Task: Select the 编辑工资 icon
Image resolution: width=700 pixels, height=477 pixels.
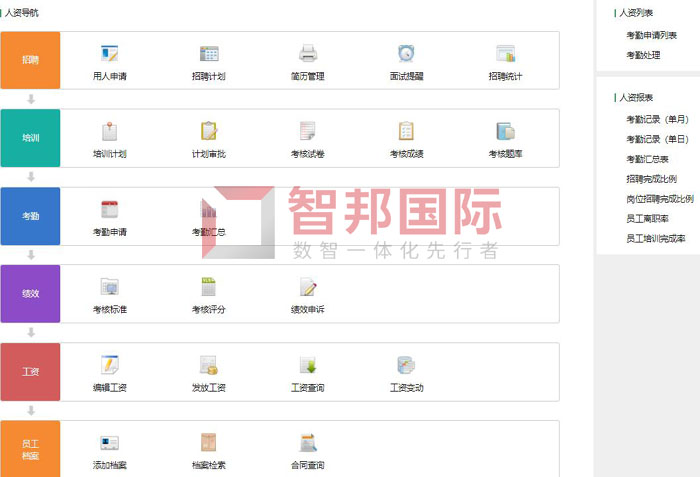Action: click(109, 366)
